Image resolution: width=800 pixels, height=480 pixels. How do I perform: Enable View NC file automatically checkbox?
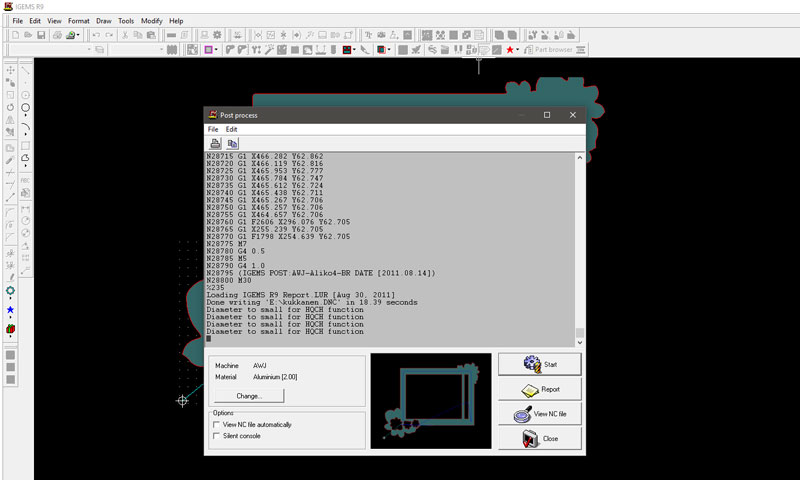(x=216, y=424)
